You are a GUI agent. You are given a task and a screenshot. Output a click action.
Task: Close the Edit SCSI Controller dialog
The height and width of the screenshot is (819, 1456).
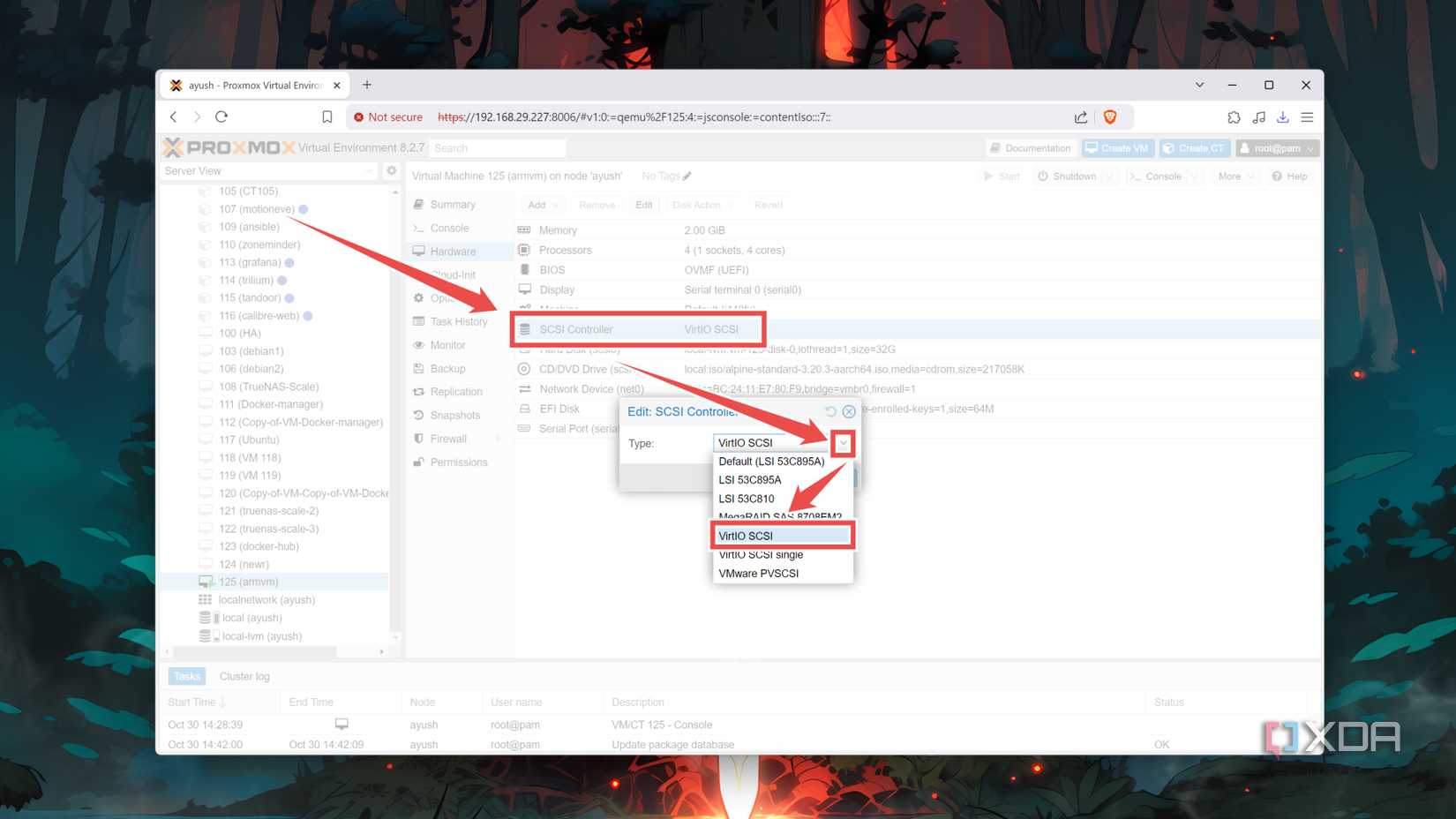coord(849,411)
